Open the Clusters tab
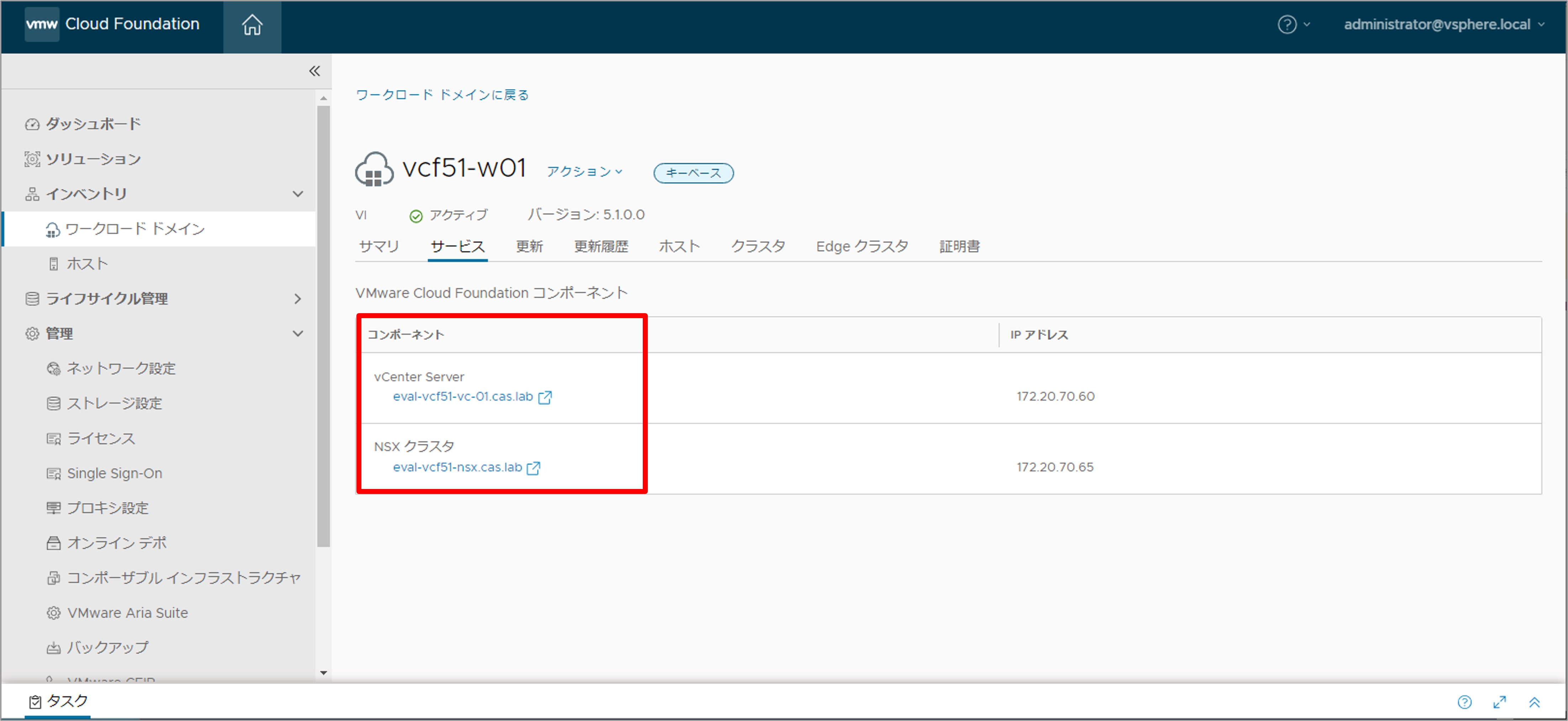The height and width of the screenshot is (721, 1568). click(758, 247)
